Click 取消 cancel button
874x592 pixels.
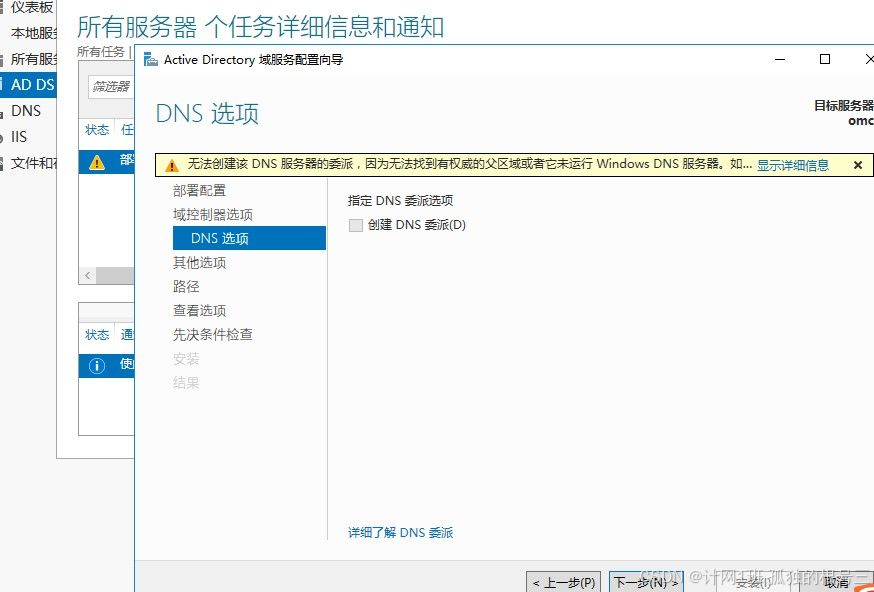click(836, 583)
